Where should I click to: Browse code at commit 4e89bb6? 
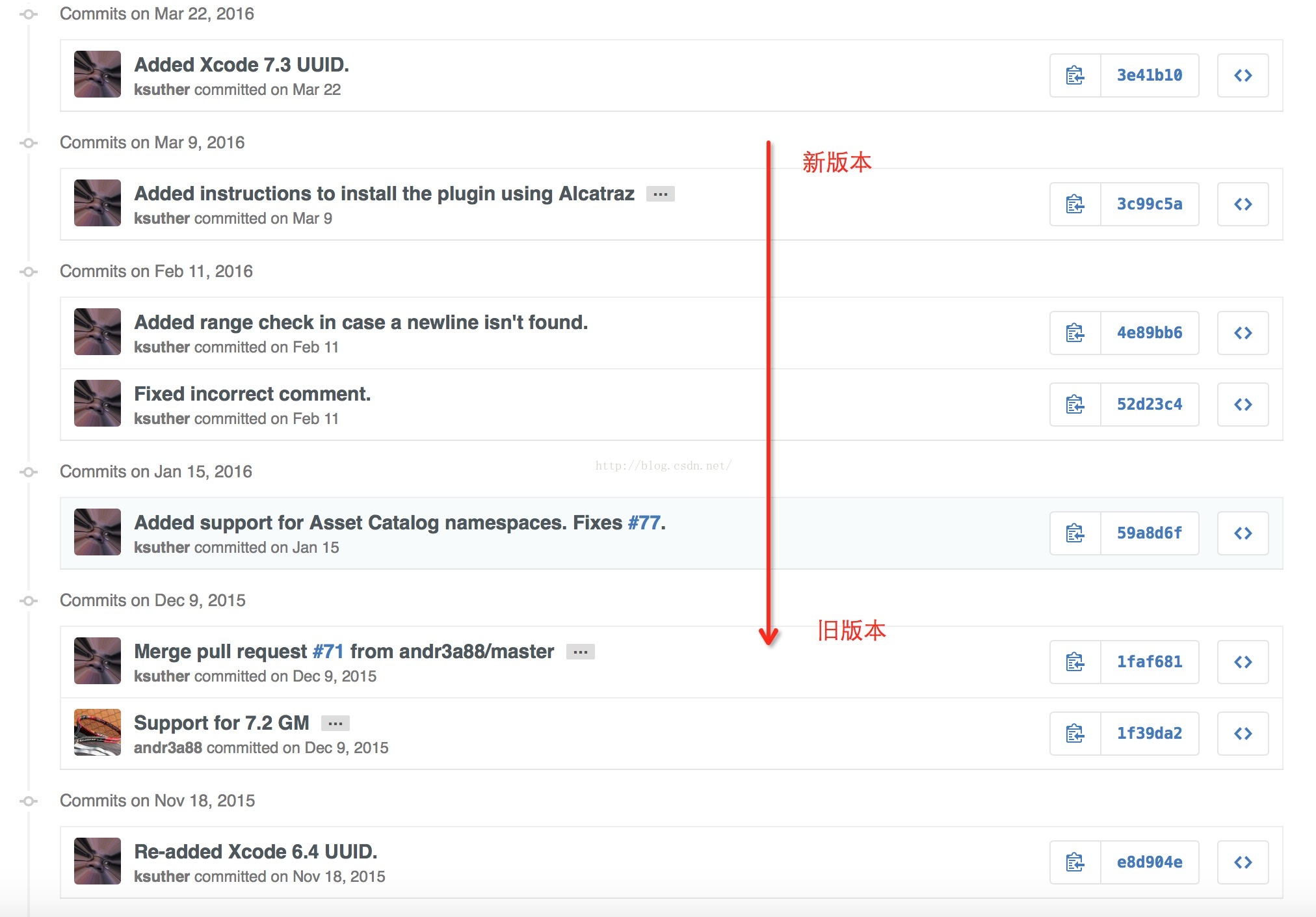[1243, 333]
